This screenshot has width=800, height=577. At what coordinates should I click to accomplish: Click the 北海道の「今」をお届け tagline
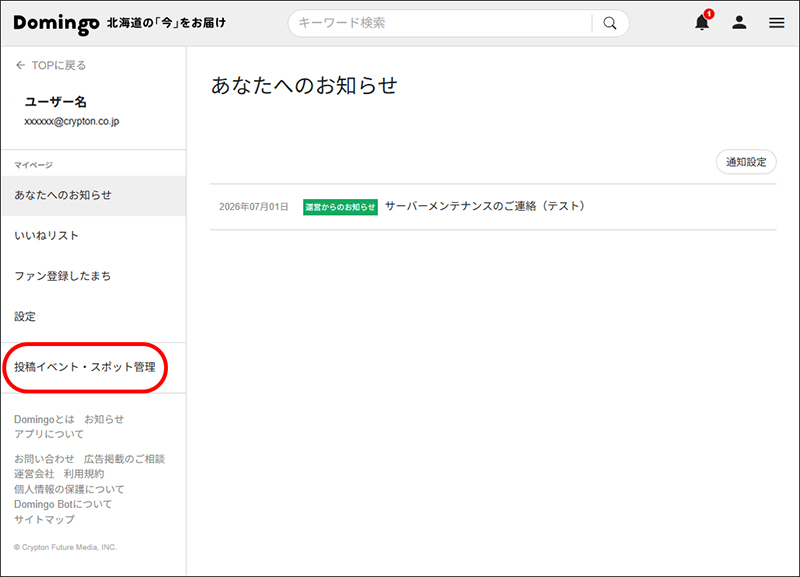click(x=166, y=23)
